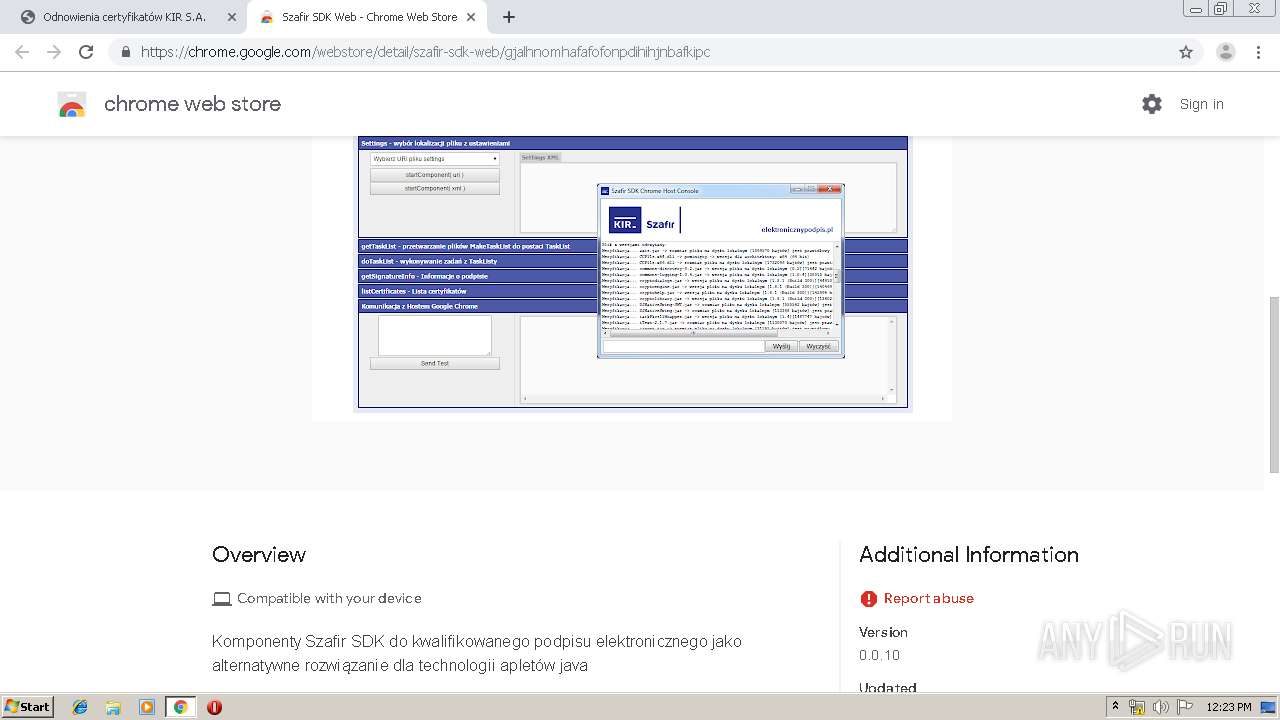Close the Odnowienia certyfikatów KIR tab
The height and width of the screenshot is (720, 1280).
pyautogui.click(x=232, y=17)
